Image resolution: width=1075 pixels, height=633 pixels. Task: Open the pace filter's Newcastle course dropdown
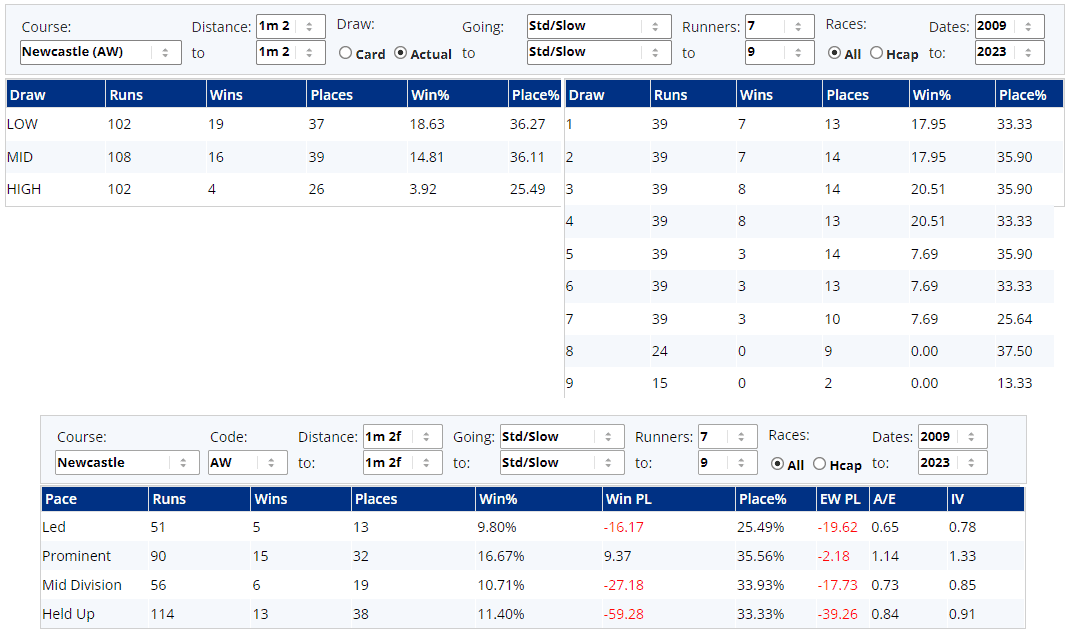point(127,463)
